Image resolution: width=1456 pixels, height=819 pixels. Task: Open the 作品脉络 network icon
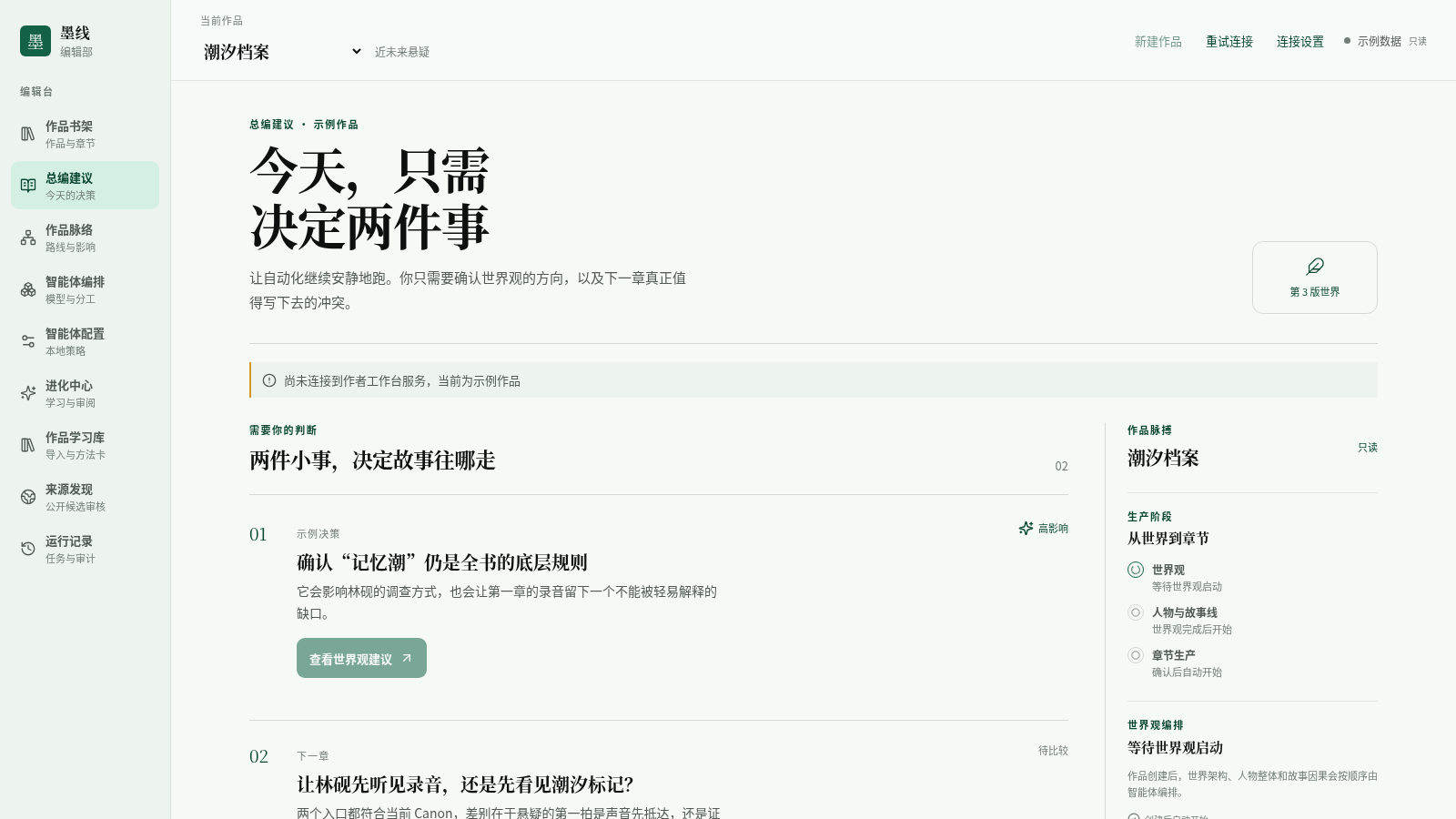[x=28, y=238]
